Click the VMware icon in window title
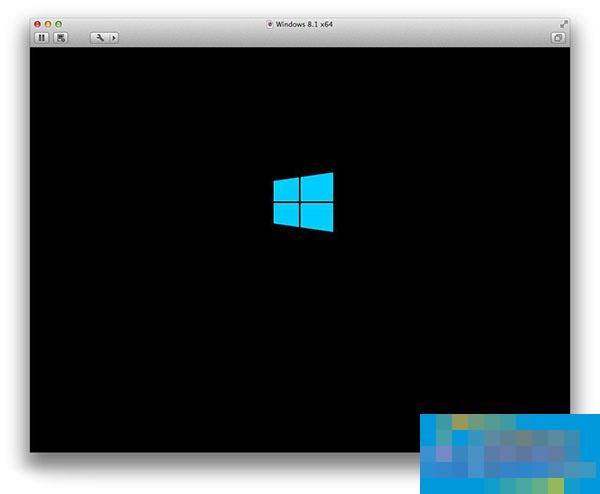 [269, 24]
